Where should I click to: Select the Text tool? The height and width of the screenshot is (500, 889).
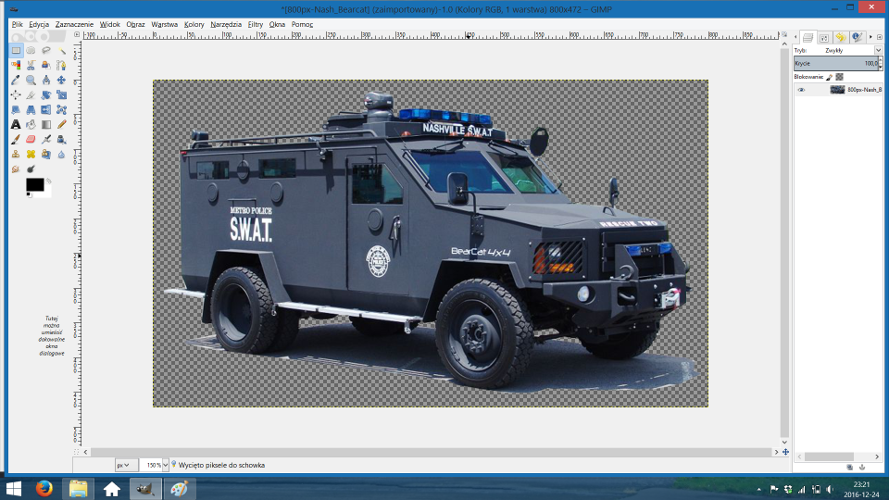click(16, 124)
